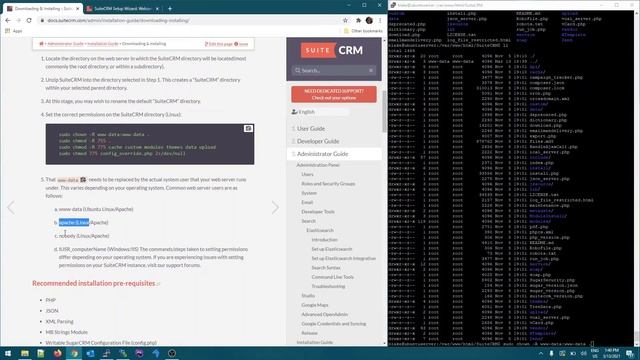This screenshot has height=360, width=640.
Task: Open Developer Tools in the sidebar
Action: (318, 212)
